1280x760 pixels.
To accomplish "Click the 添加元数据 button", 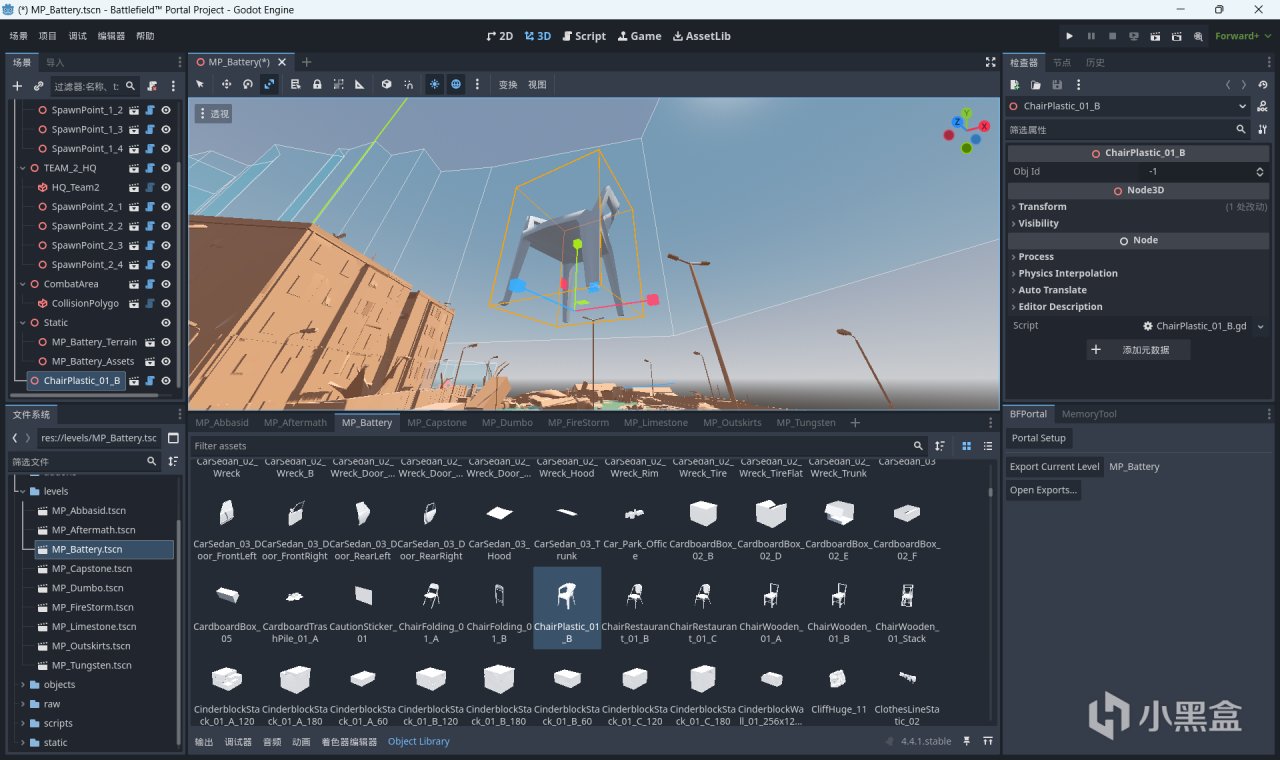I will 1139,350.
